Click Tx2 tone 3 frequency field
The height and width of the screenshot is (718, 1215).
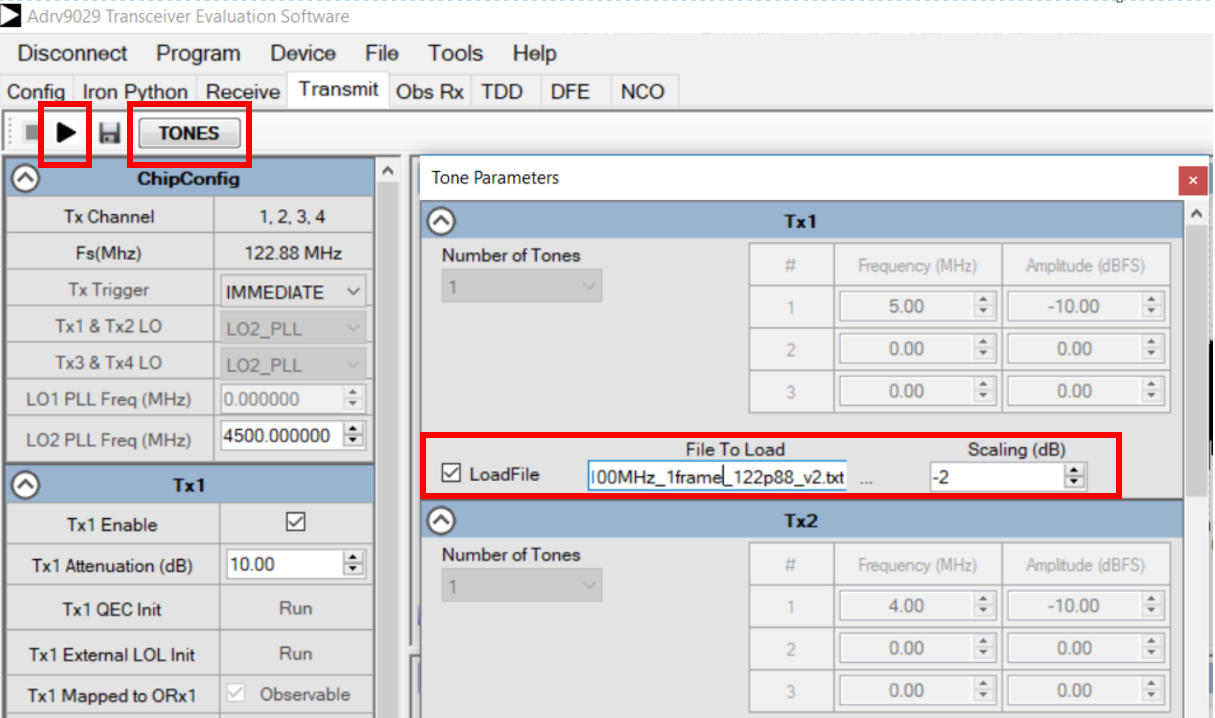coord(905,690)
